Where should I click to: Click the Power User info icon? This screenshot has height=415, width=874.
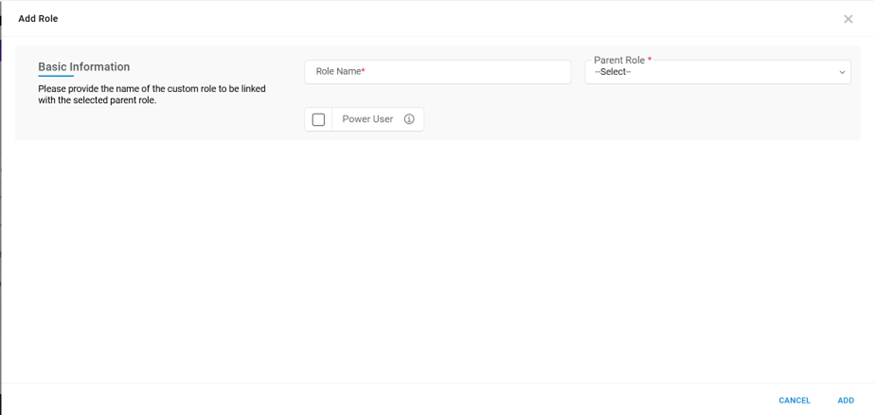click(x=409, y=119)
